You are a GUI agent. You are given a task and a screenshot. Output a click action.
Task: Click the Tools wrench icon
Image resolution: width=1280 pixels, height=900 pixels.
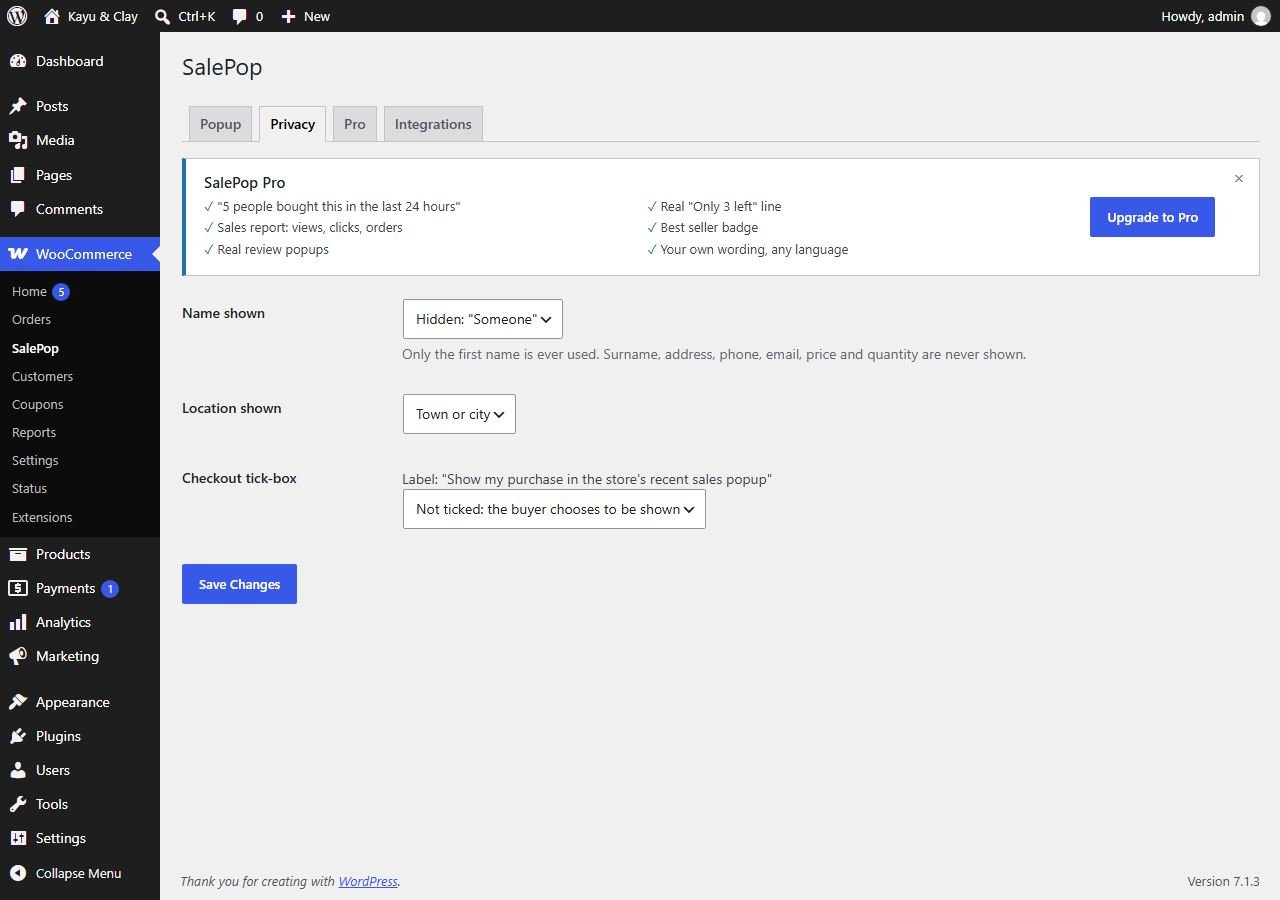click(18, 804)
